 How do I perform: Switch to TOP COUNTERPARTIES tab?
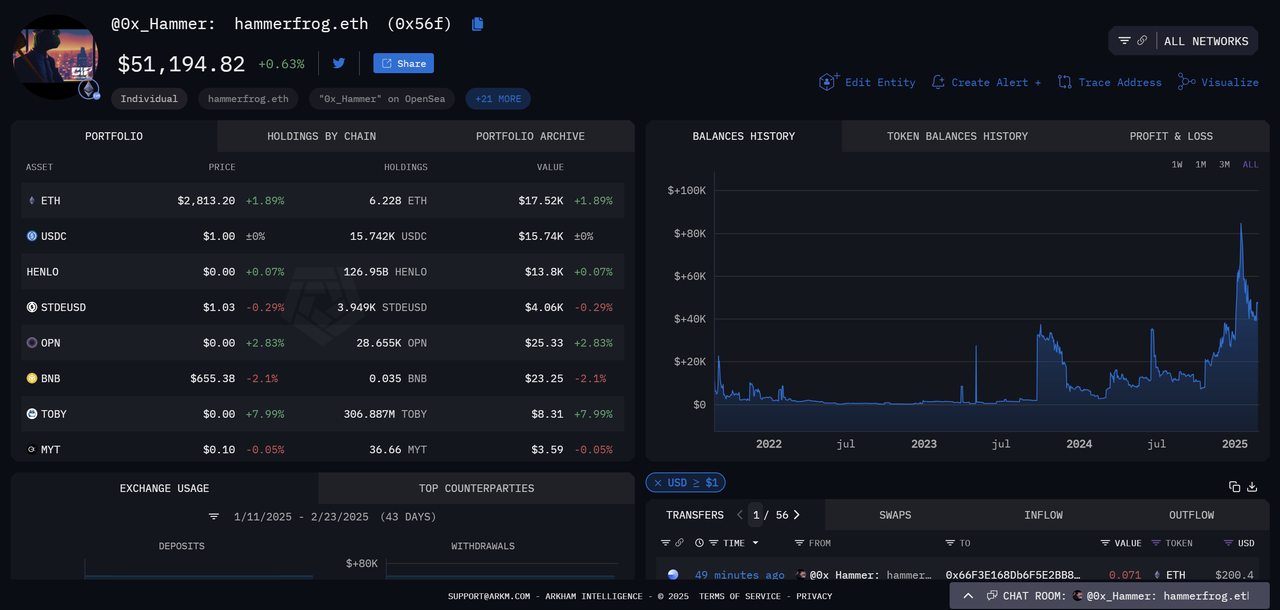(476, 488)
